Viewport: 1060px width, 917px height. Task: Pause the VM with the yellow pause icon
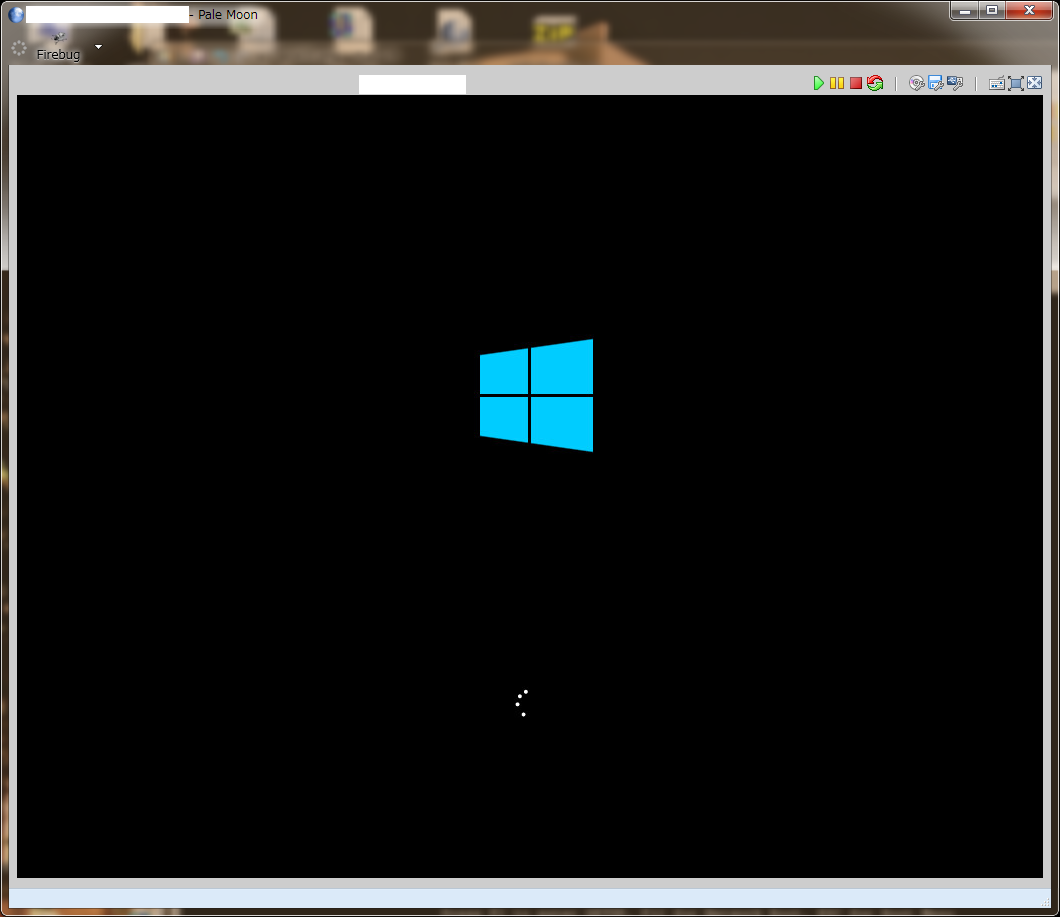coord(837,83)
